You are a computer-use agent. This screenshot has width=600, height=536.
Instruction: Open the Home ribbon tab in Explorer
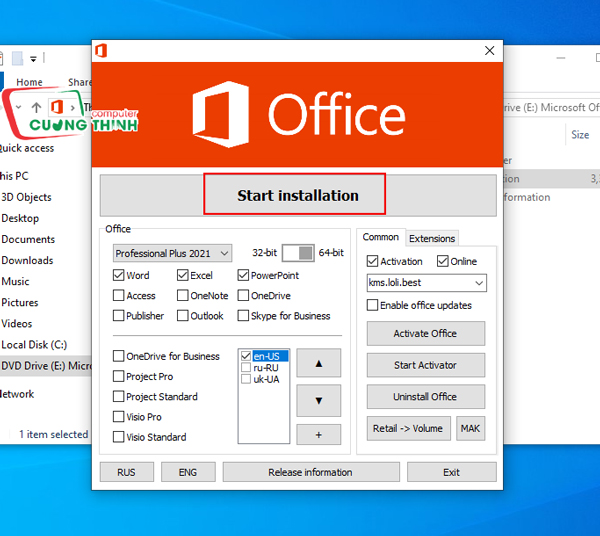29,82
